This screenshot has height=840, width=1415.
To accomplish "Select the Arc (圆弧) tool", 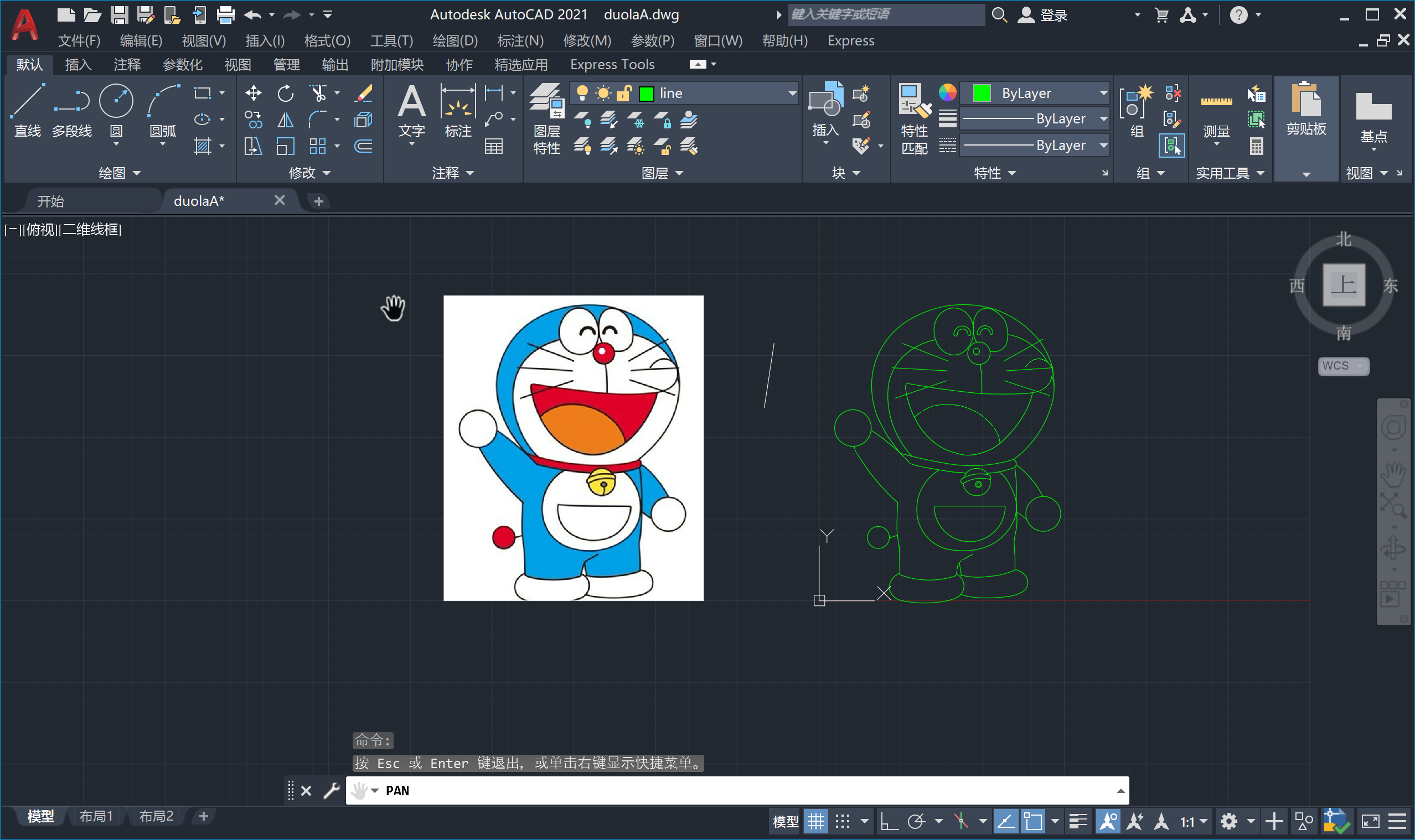I will click(x=163, y=111).
